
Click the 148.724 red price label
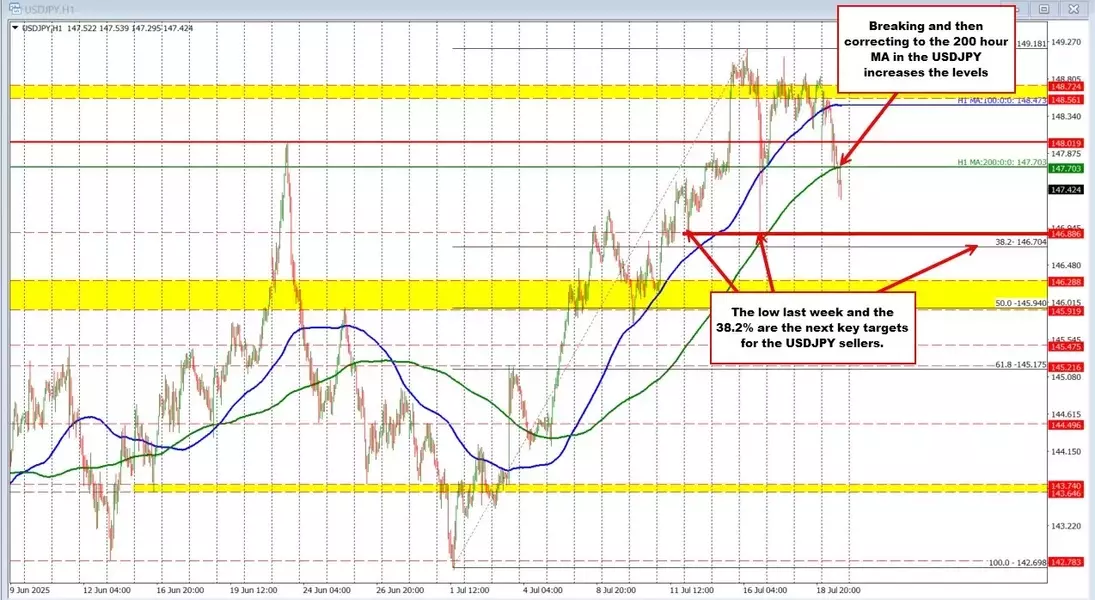(x=1066, y=87)
